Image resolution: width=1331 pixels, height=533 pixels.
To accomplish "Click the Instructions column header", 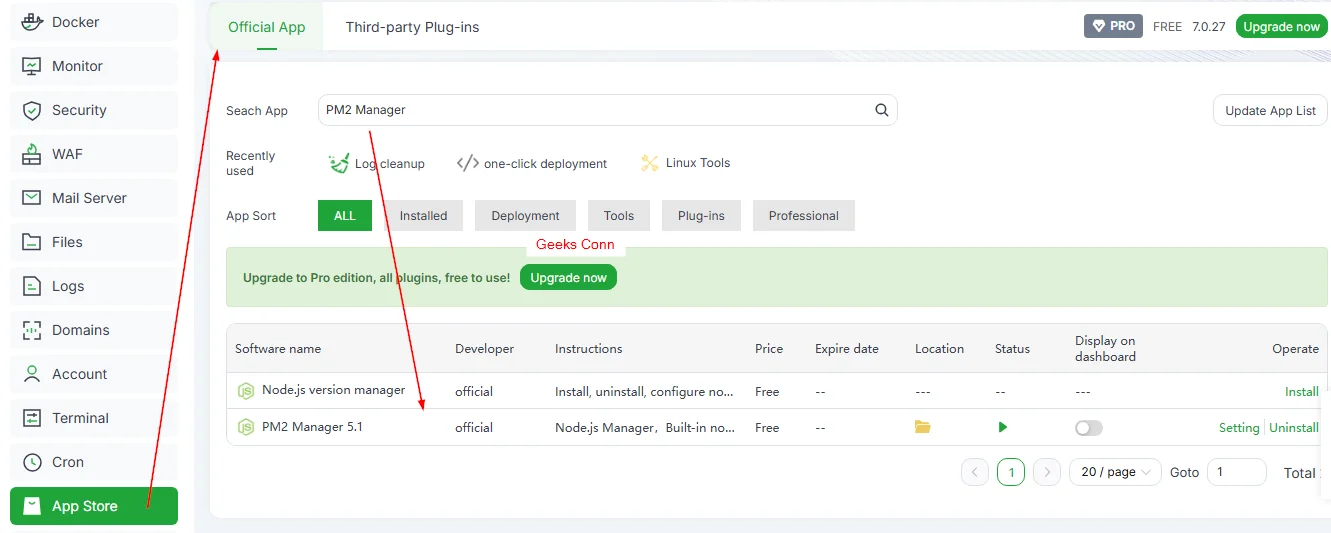I will click(589, 349).
